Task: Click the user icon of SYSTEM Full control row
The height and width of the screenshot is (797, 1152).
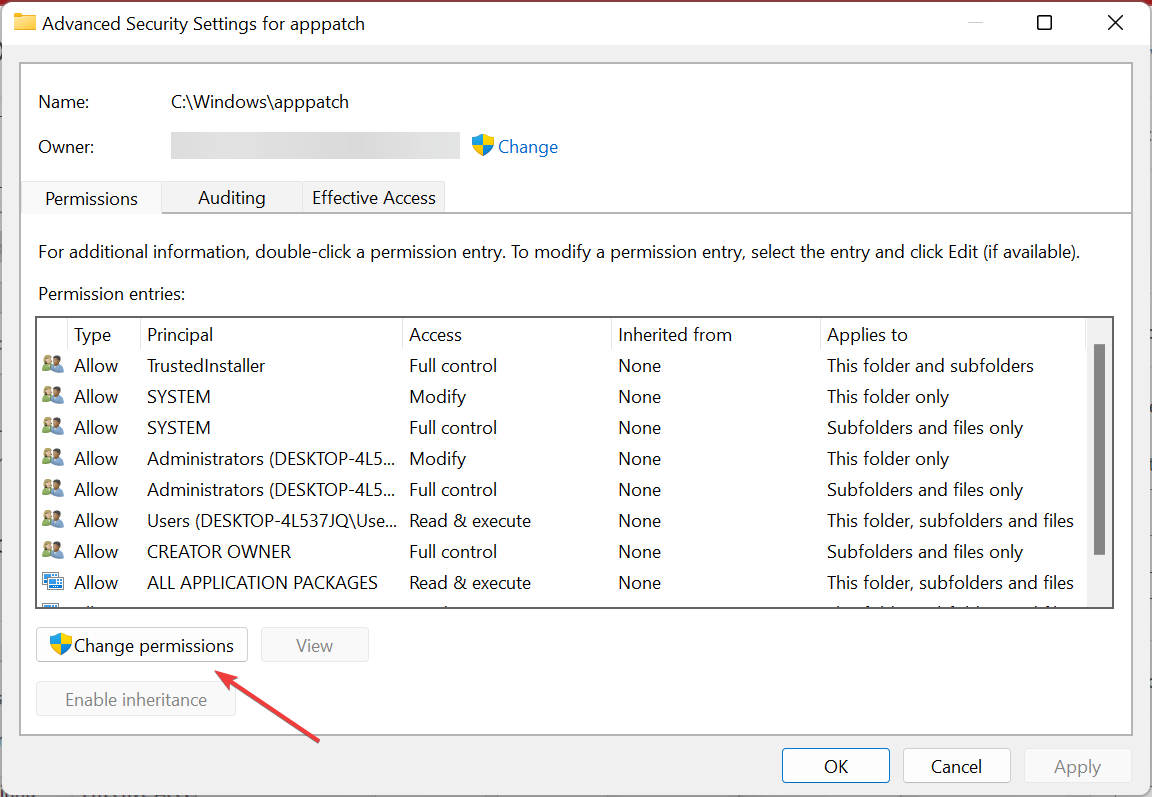Action: click(x=52, y=426)
